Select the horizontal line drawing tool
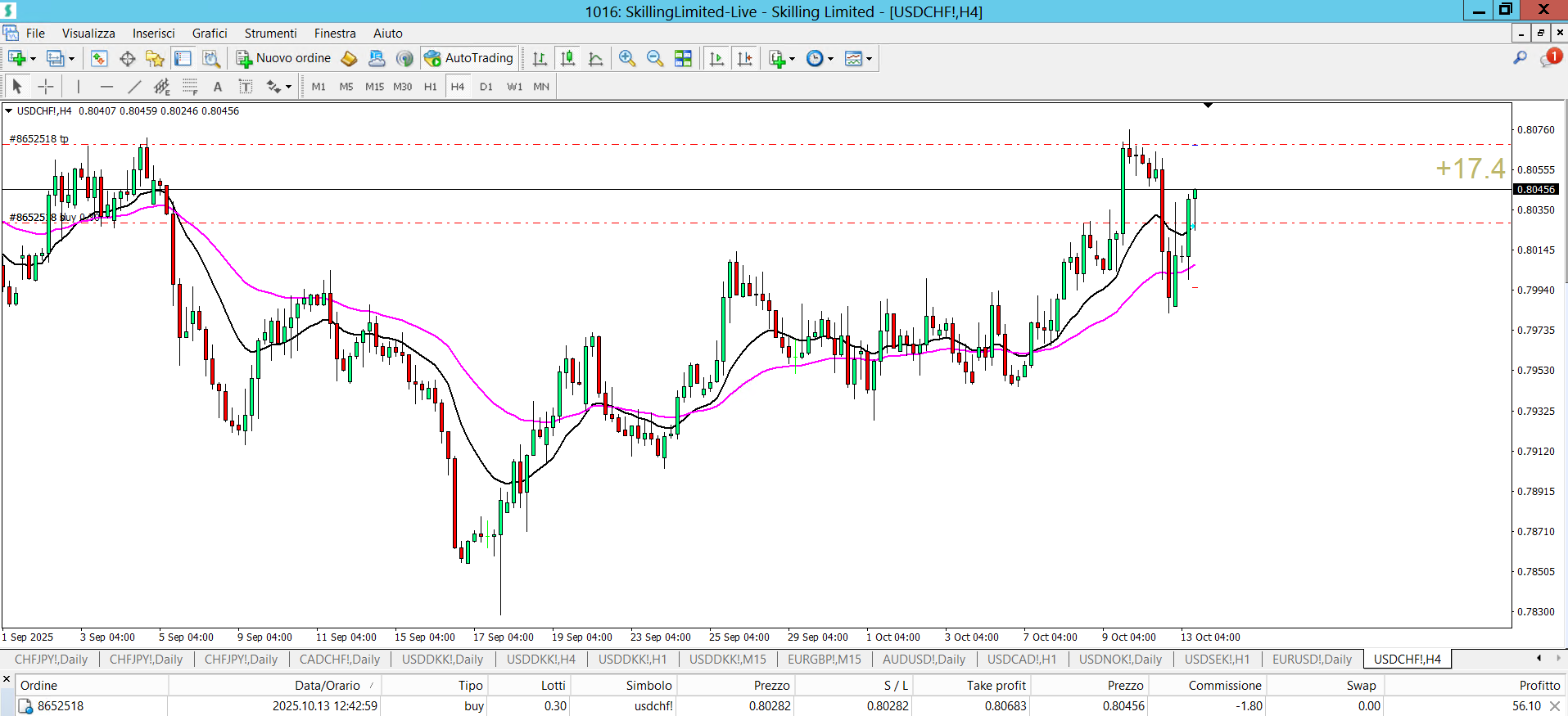1568x716 pixels. click(x=106, y=86)
